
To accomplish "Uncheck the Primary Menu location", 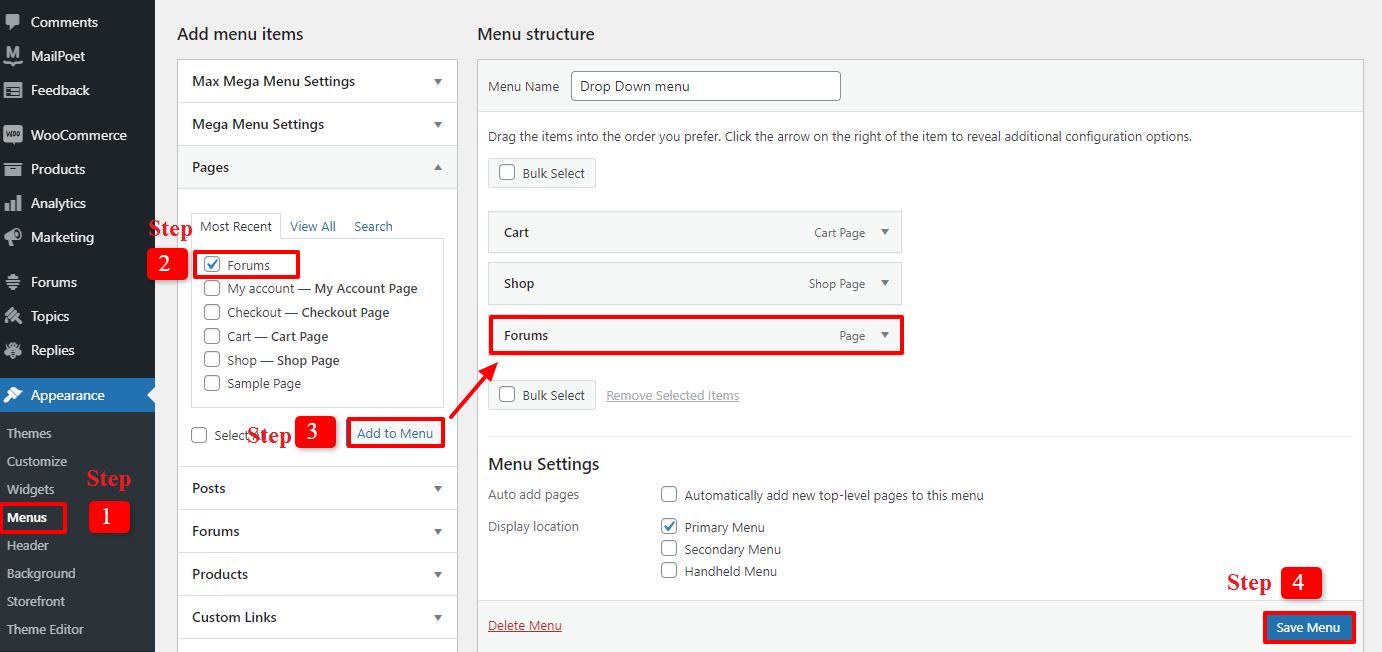I will 669,526.
